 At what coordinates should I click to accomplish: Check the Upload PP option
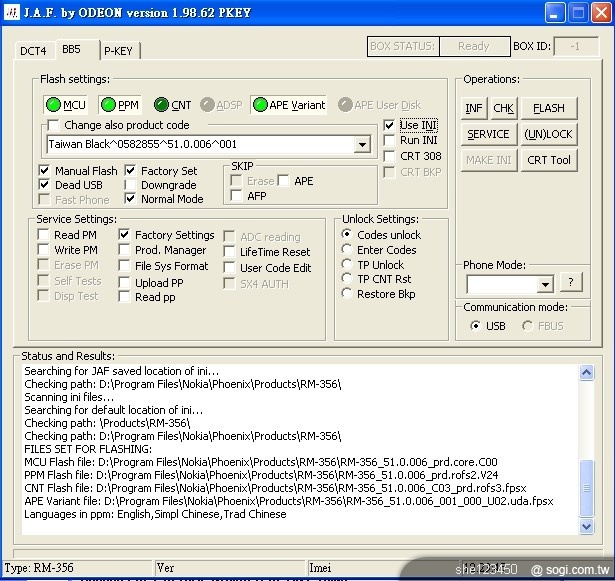124,282
